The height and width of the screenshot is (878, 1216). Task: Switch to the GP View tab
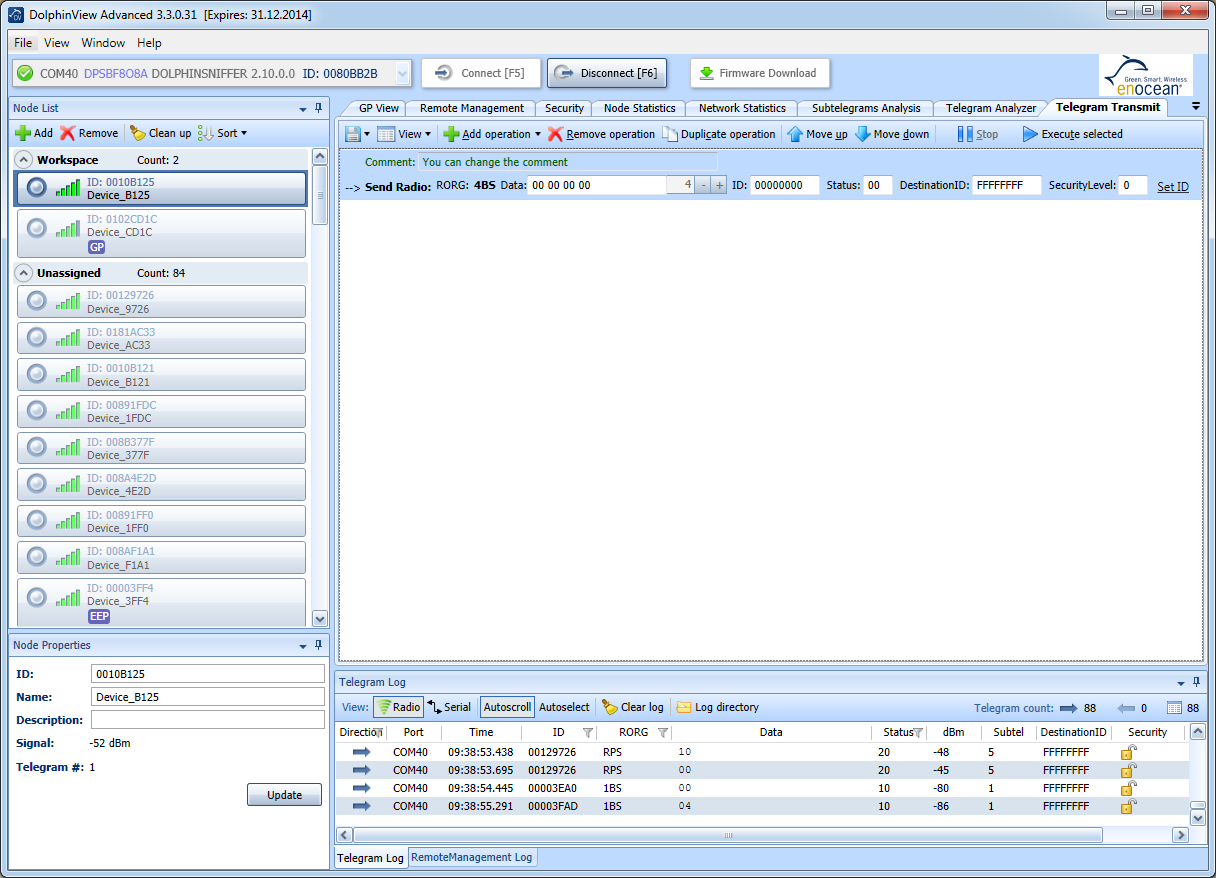click(379, 108)
